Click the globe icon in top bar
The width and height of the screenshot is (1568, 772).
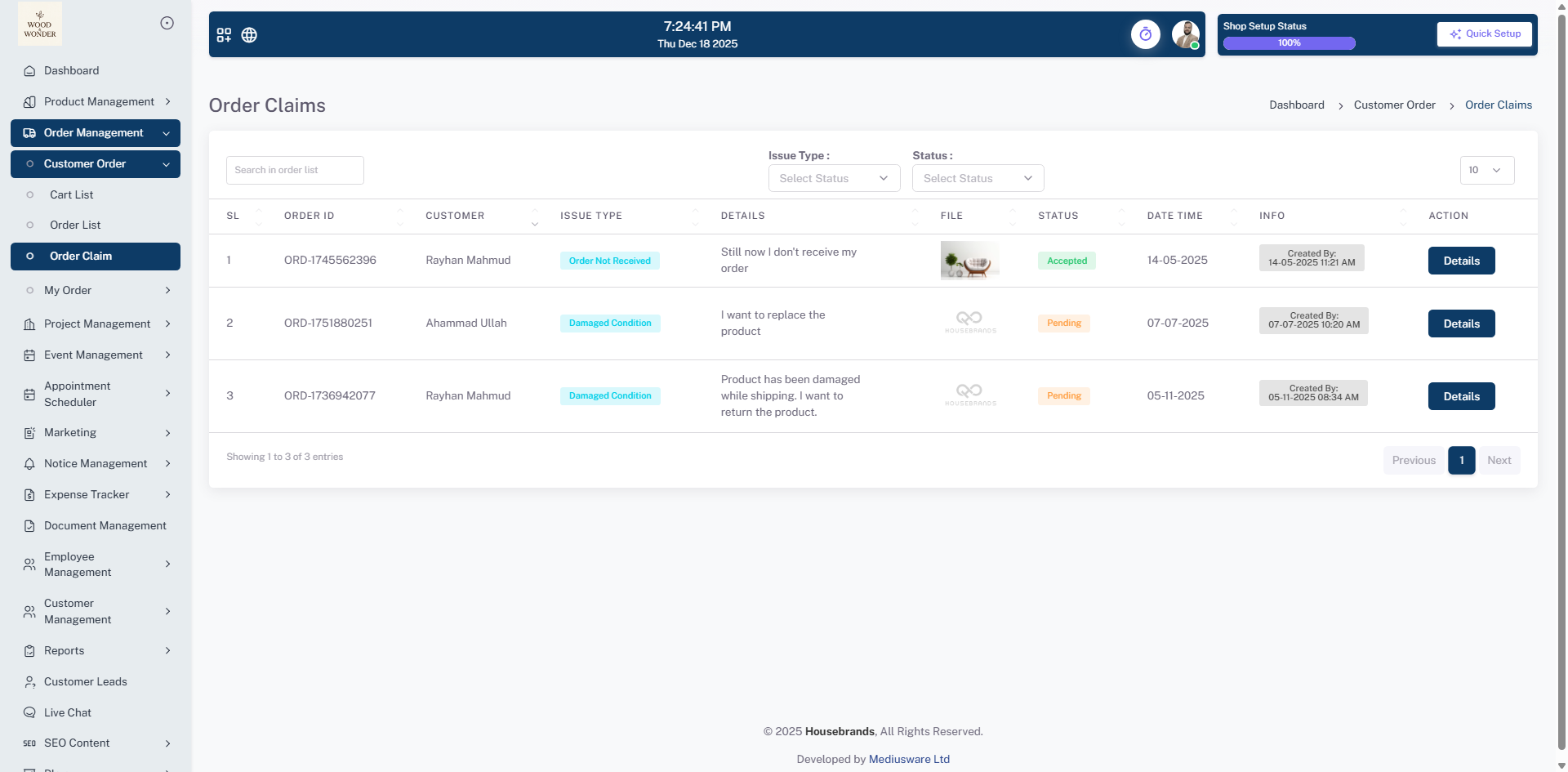tap(249, 35)
